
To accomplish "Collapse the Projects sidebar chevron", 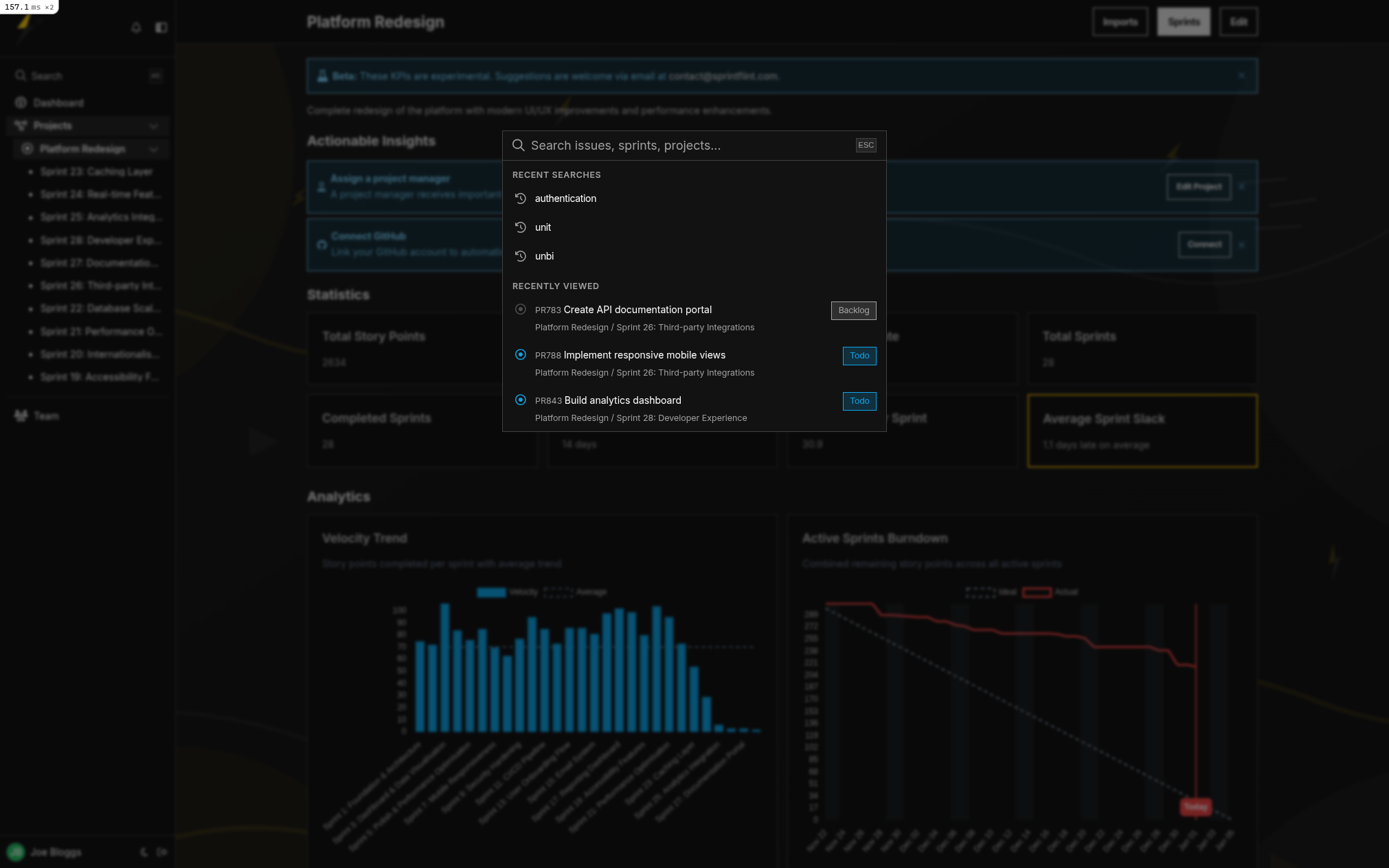I will pyautogui.click(x=153, y=126).
